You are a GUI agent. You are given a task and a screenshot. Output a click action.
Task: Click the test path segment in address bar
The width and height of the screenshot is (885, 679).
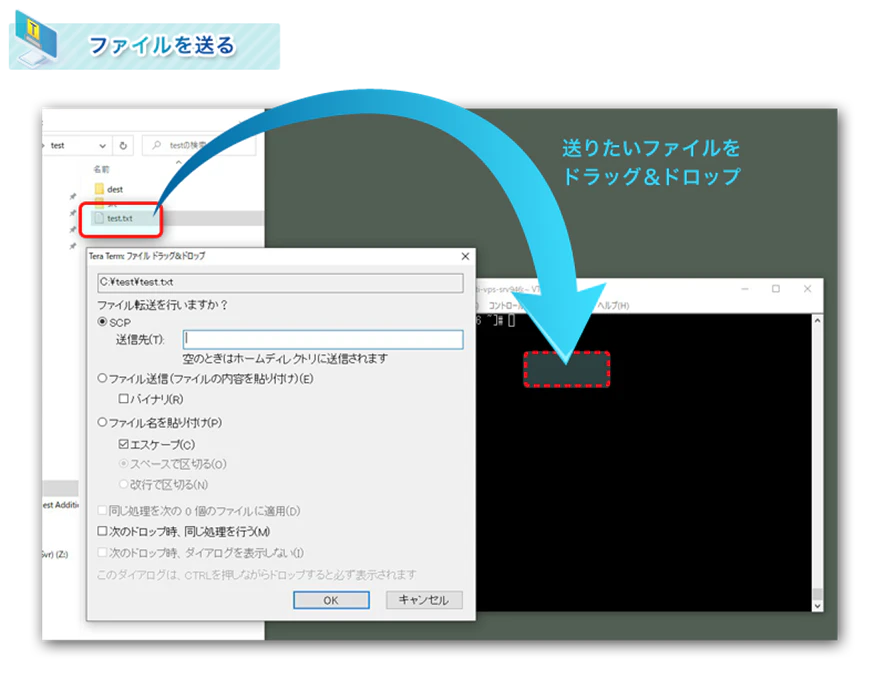(58, 146)
